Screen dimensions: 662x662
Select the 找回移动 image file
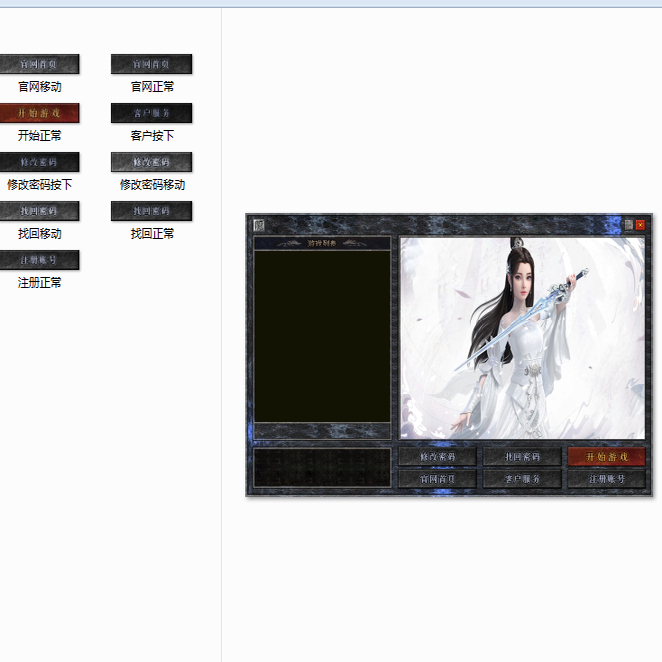[39, 211]
